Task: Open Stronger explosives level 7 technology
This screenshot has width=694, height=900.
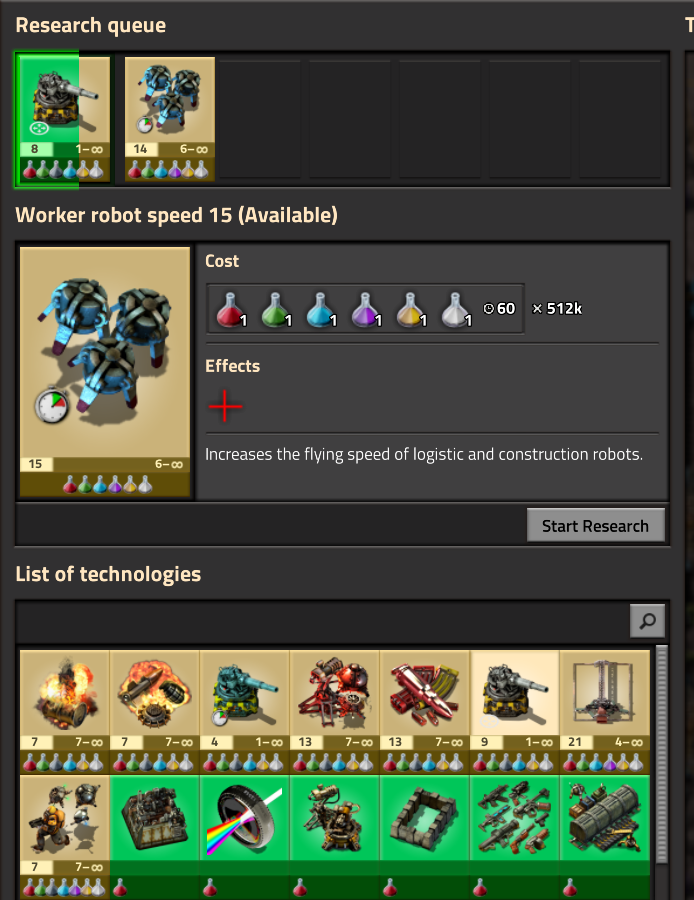Action: 154,712
